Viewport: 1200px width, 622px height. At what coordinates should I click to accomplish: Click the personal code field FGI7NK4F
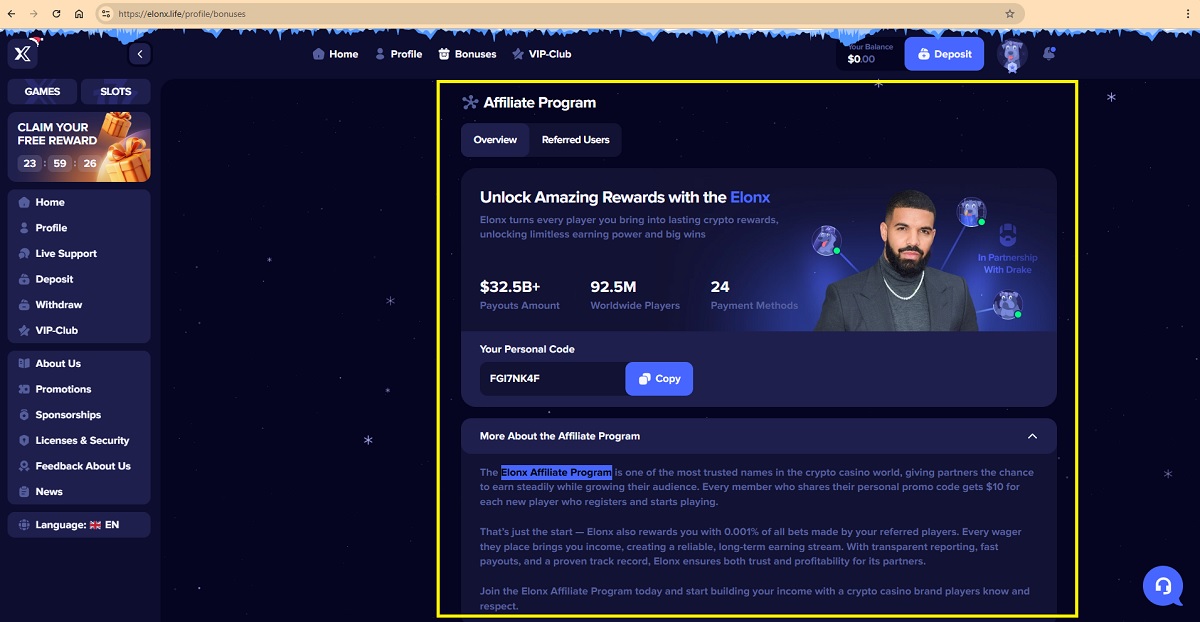pos(553,379)
